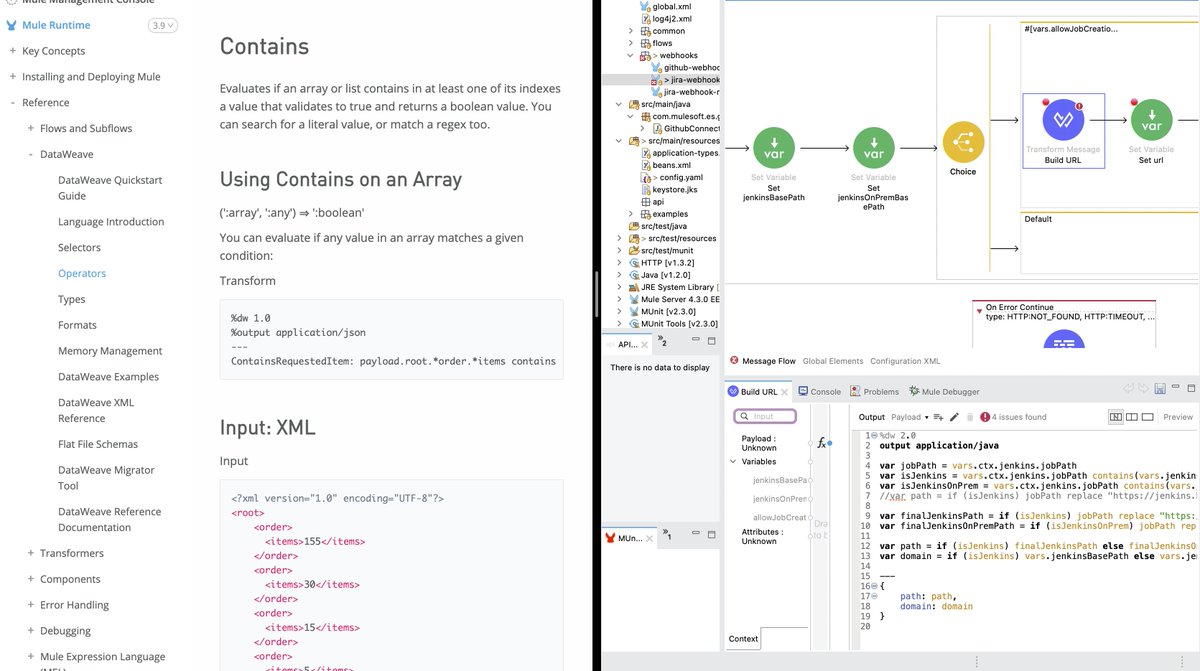Collapse the Reference section in sidebar

[x=13, y=103]
